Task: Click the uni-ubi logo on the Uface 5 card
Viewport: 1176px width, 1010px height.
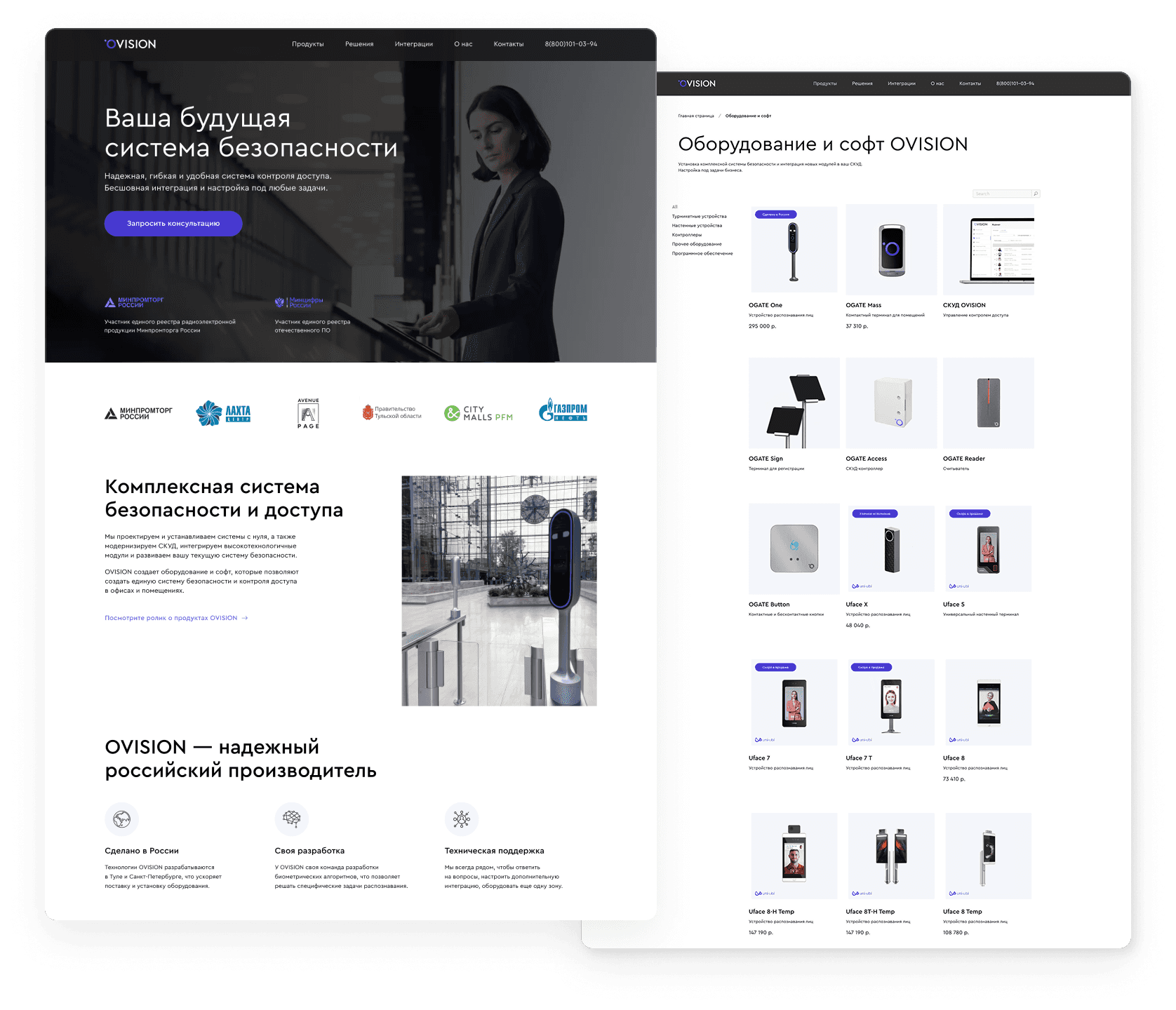Action: [958, 586]
